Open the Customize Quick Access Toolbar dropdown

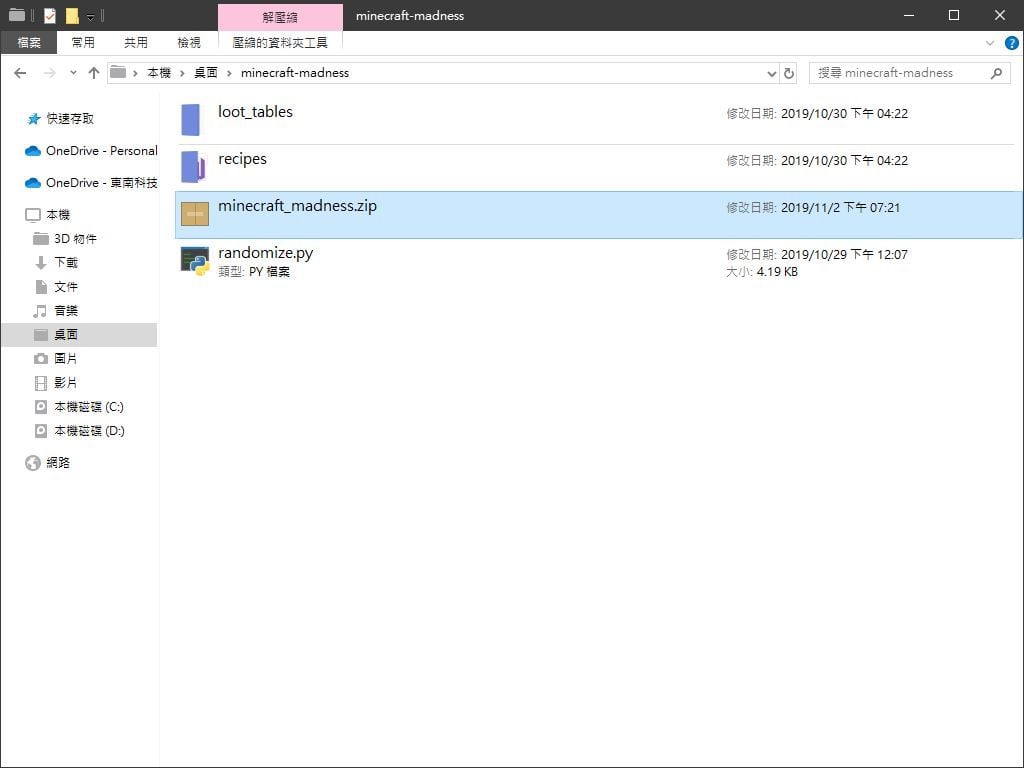(90, 16)
